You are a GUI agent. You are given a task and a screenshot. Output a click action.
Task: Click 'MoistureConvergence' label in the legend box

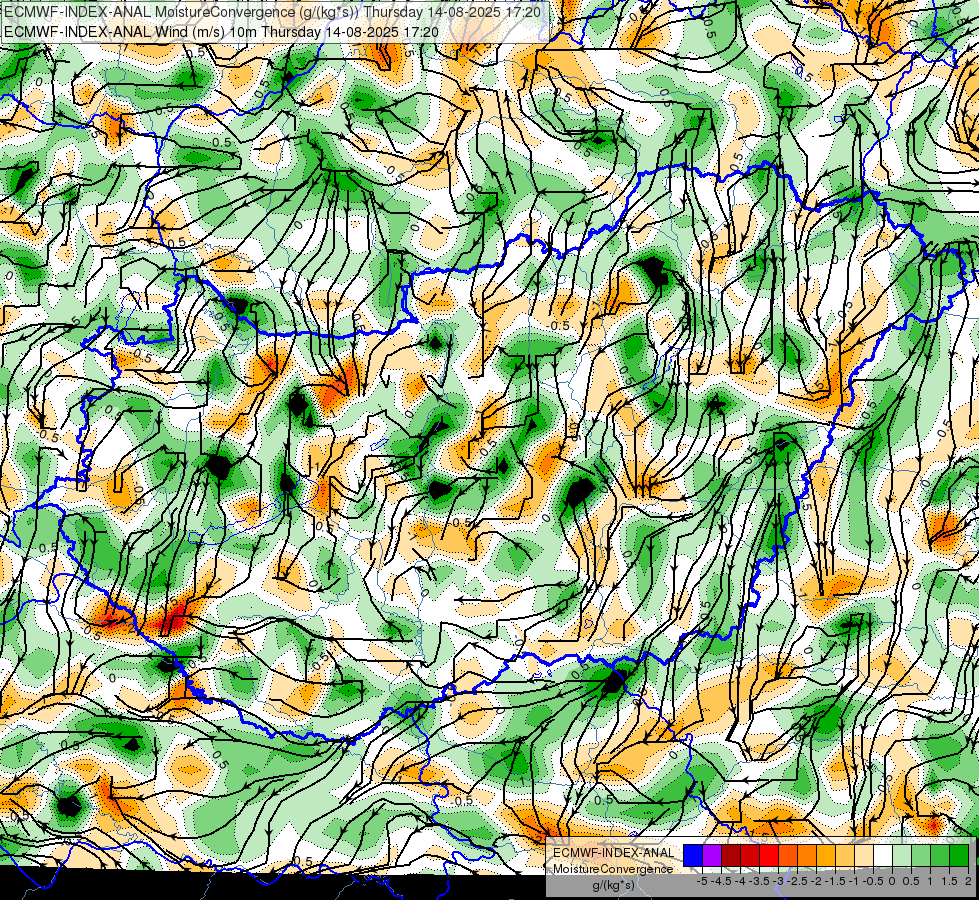coord(613,869)
